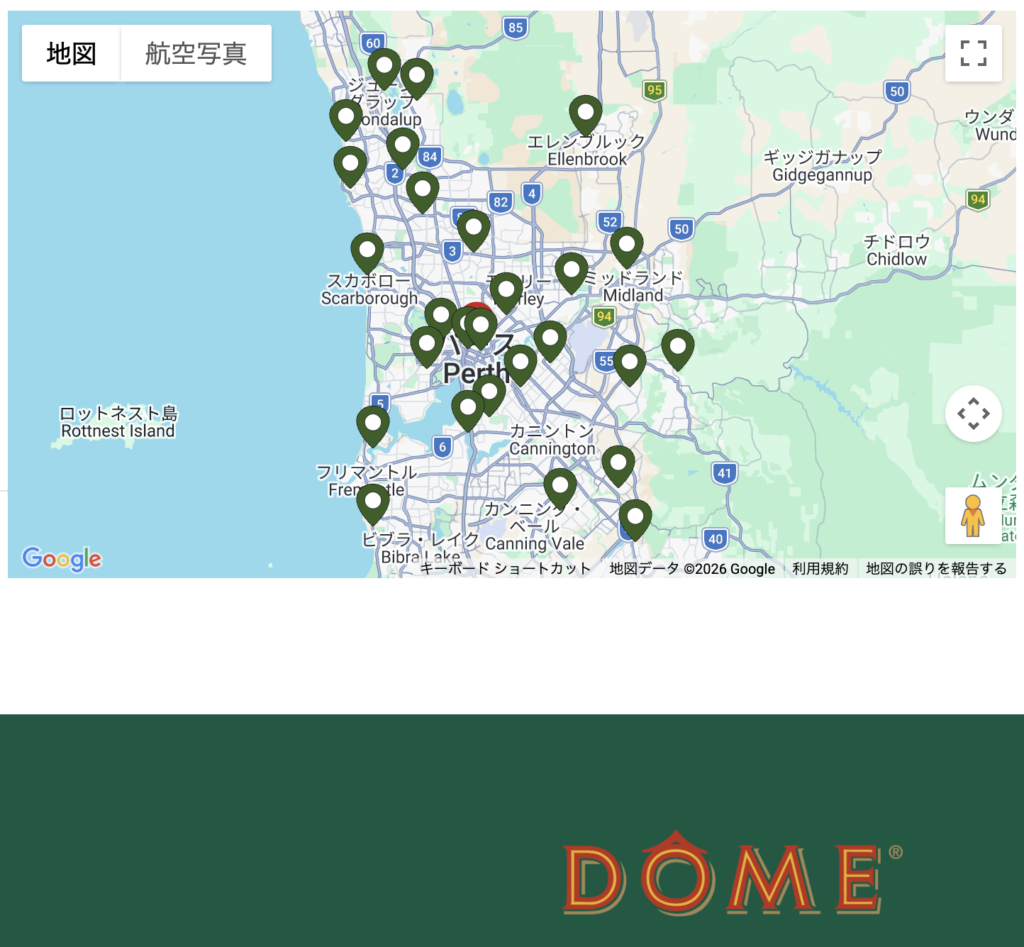Select the 地図 map view tab
The height and width of the screenshot is (947, 1024).
pos(71,53)
